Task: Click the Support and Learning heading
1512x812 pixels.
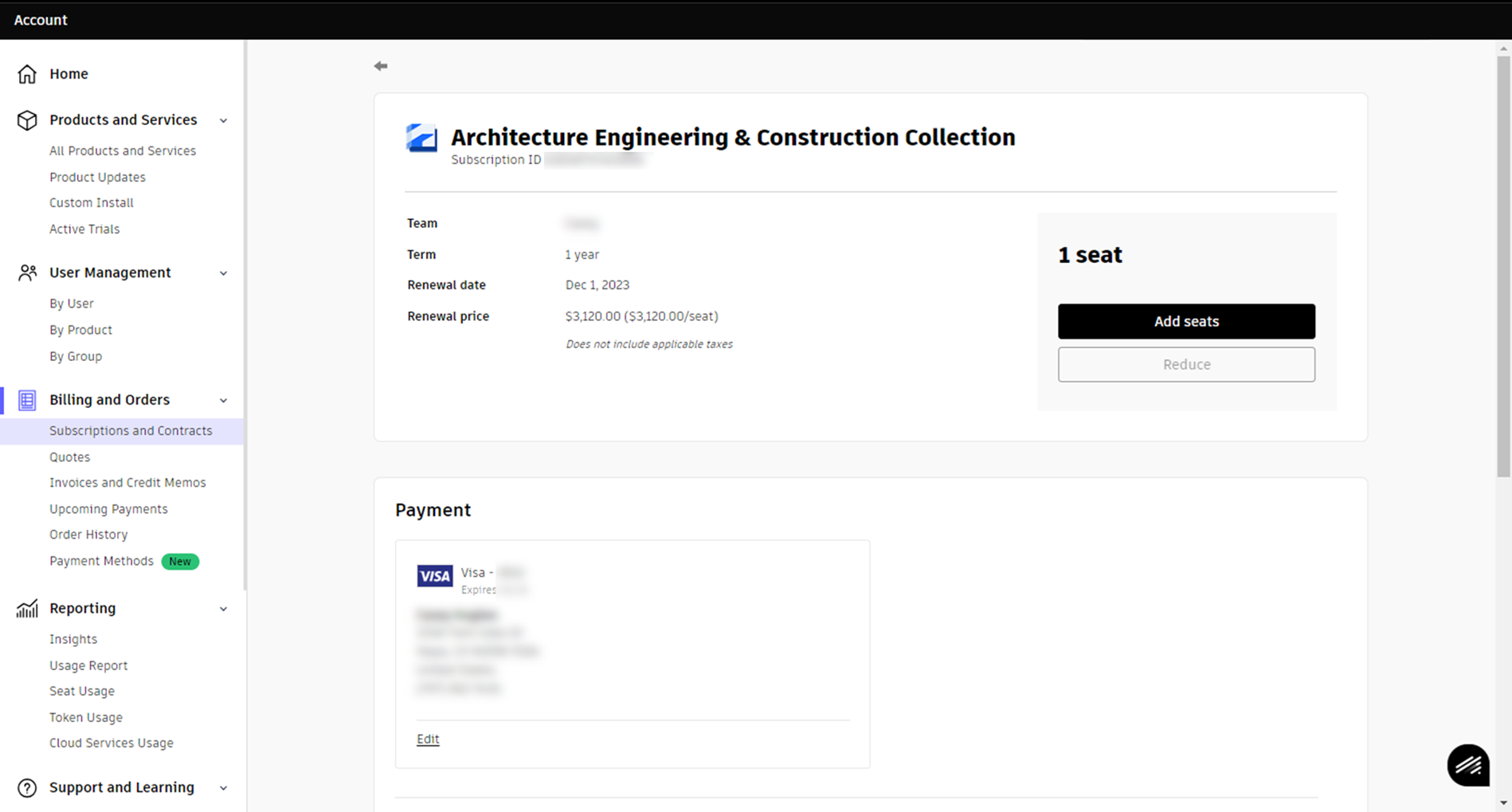Action: (122, 788)
